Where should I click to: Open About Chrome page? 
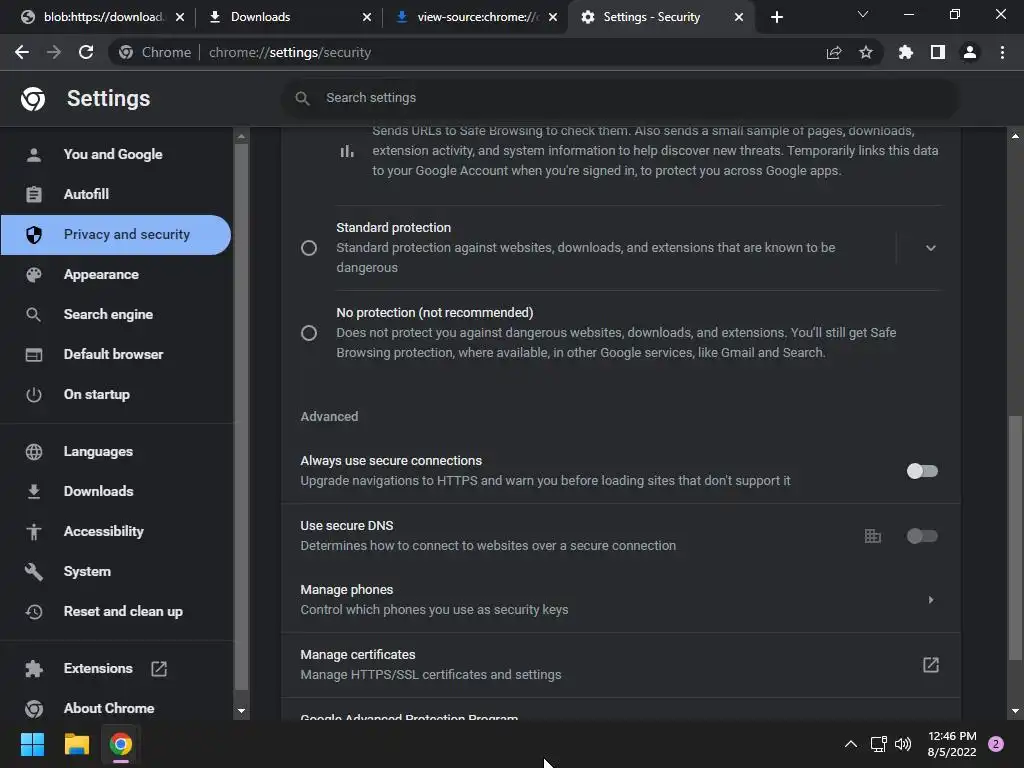click(116, 709)
